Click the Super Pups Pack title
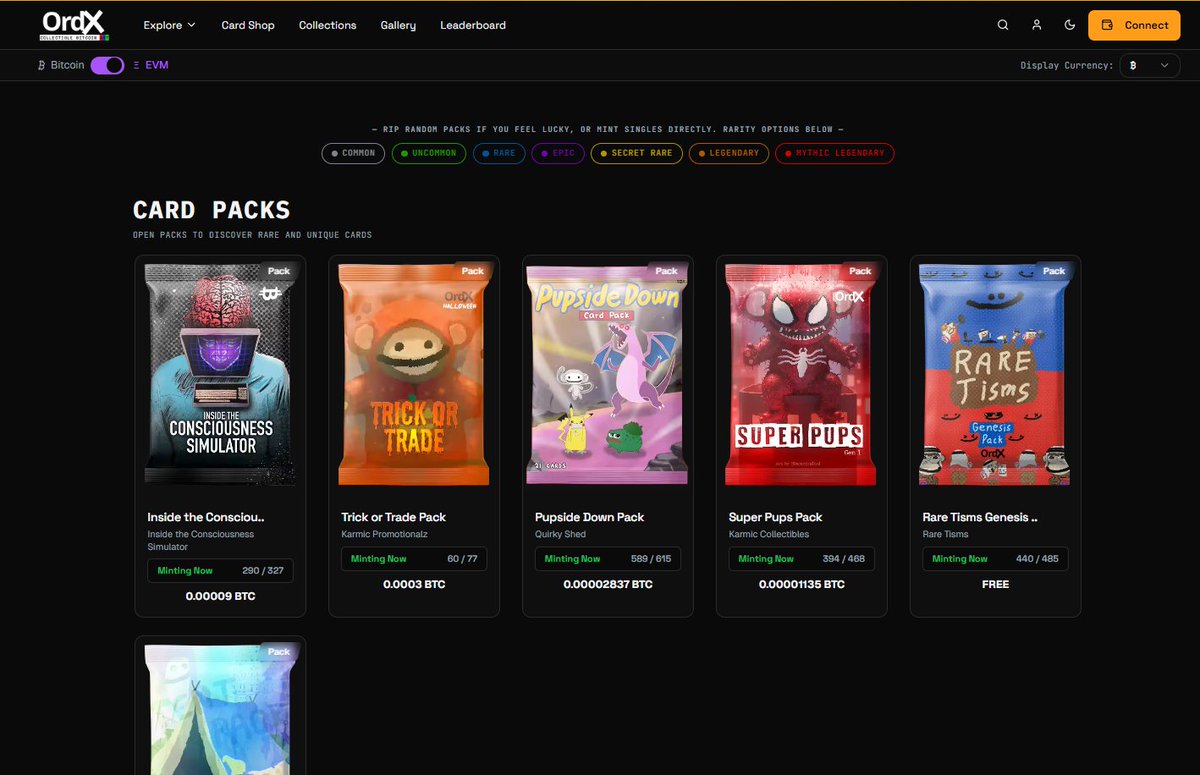Image resolution: width=1200 pixels, height=775 pixels. 775,517
